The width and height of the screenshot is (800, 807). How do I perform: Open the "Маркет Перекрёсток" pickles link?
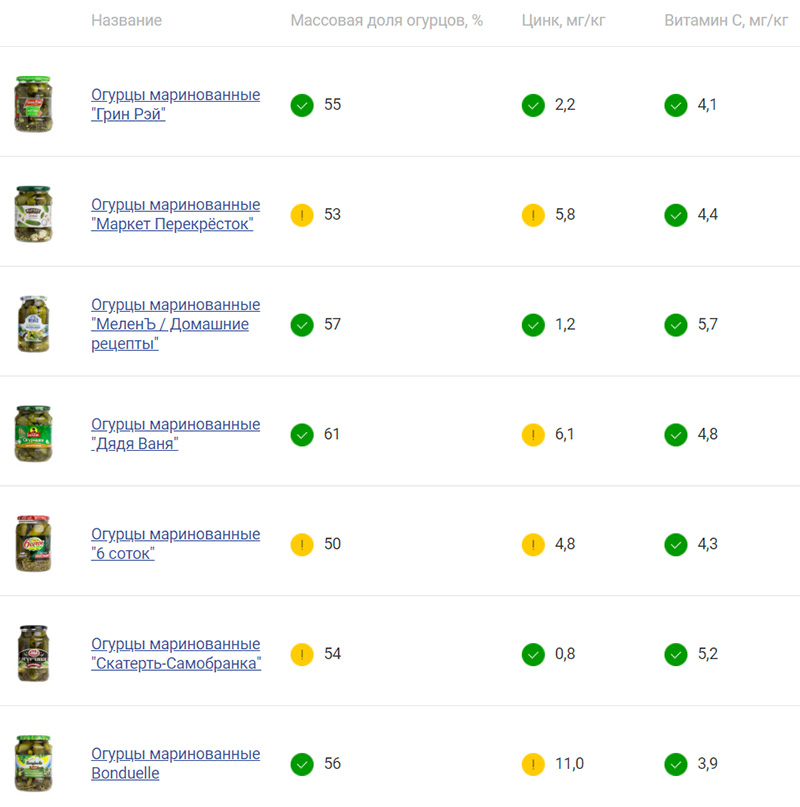(176, 214)
